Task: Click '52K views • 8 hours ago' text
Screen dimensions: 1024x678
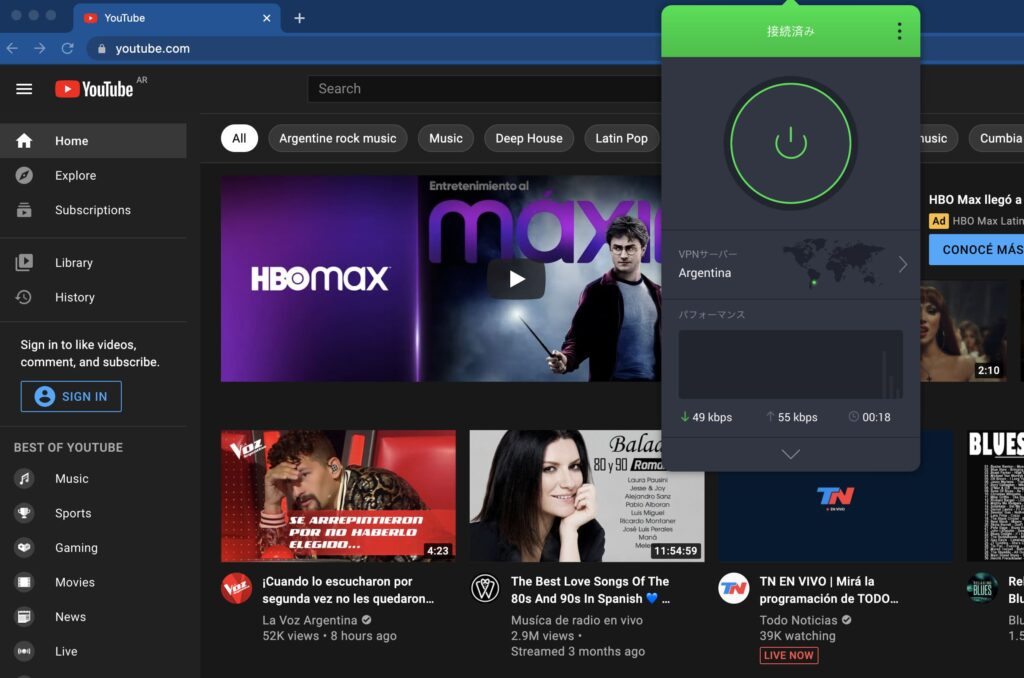Action: [x=329, y=636]
